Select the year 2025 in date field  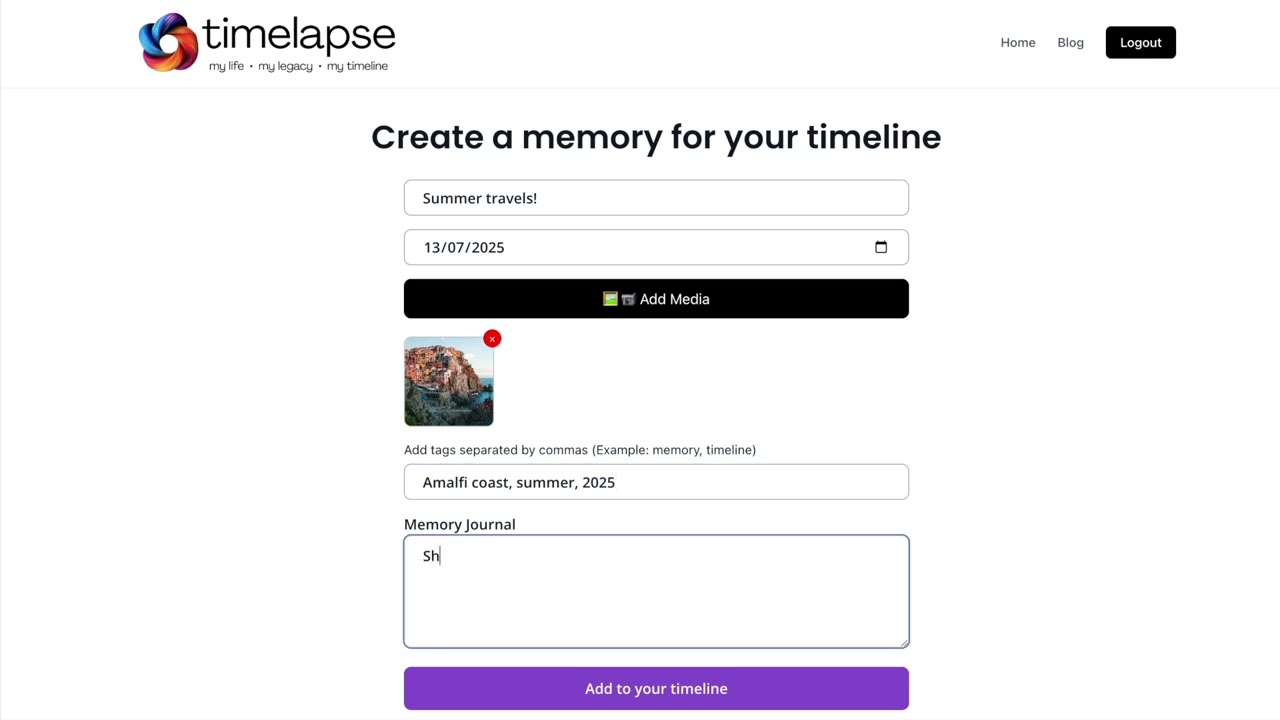[x=488, y=248]
